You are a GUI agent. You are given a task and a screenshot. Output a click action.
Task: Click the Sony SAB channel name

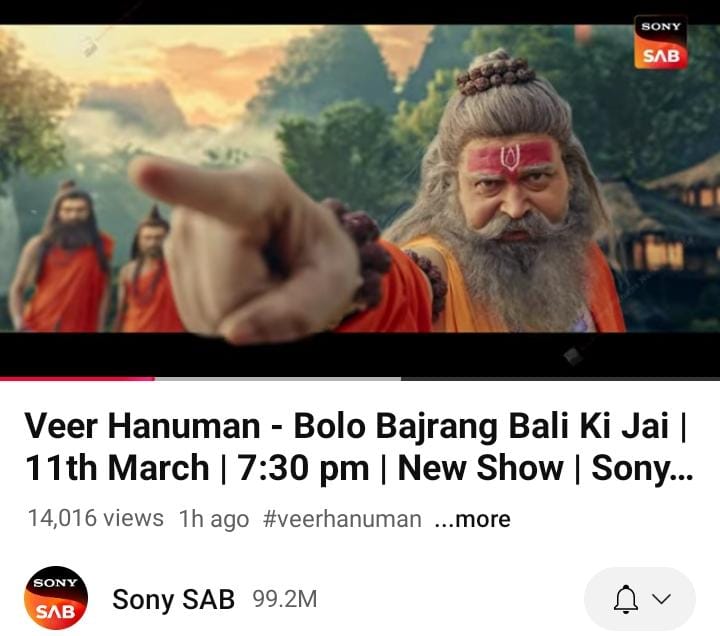coord(174,599)
